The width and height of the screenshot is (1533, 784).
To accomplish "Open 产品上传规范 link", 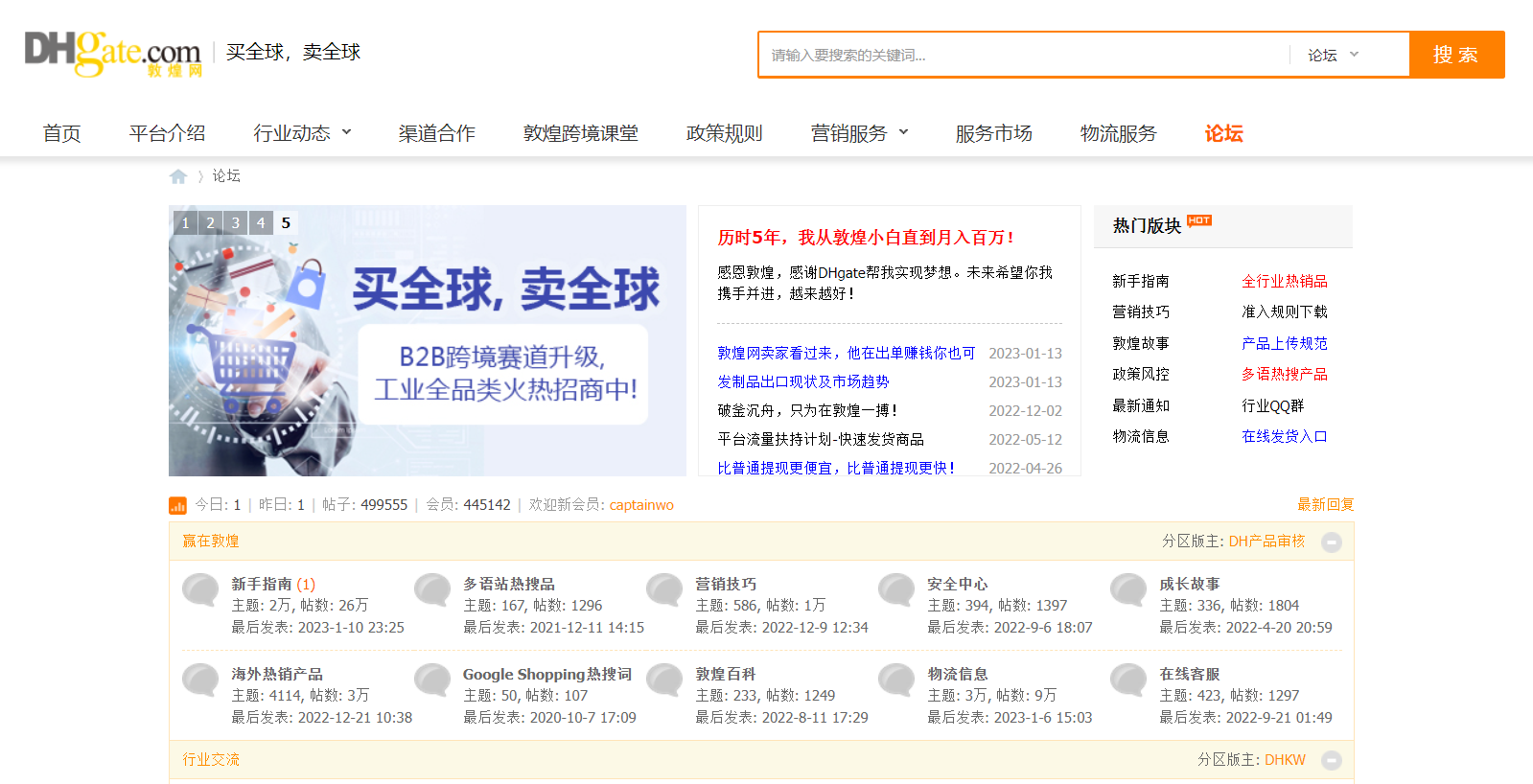I will (x=1284, y=343).
